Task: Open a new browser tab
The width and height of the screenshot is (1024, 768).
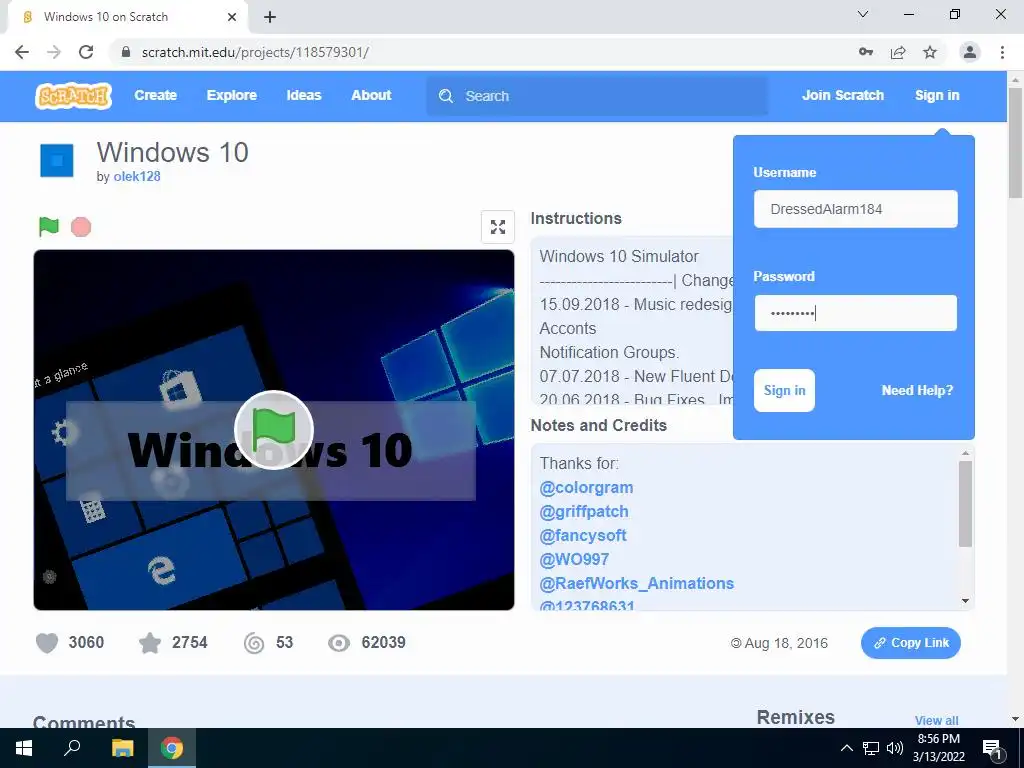Action: [270, 17]
